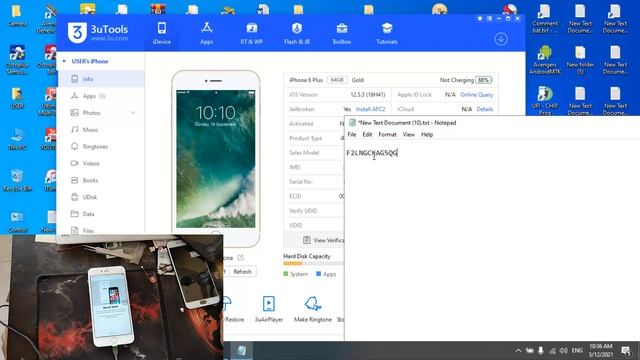Image resolution: width=640 pixels, height=360 pixels.
Task: Click the iPhone lock screen preview
Action: coord(216,159)
